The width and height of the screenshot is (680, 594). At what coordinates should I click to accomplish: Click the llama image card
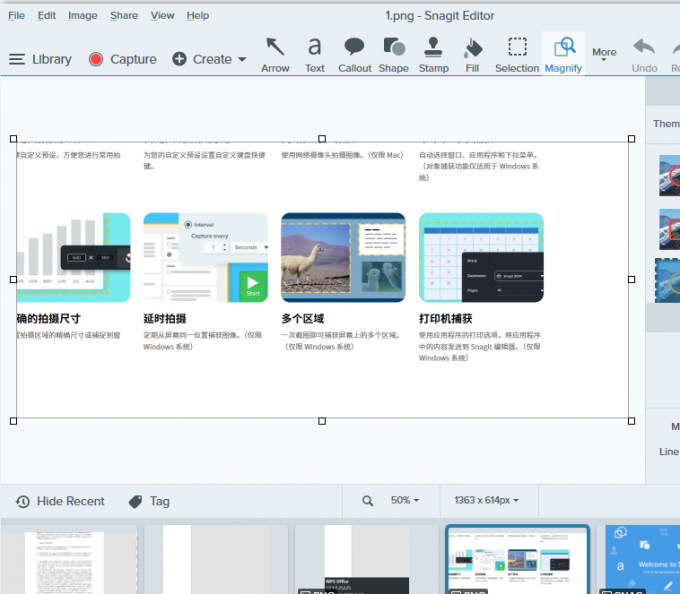tap(343, 258)
